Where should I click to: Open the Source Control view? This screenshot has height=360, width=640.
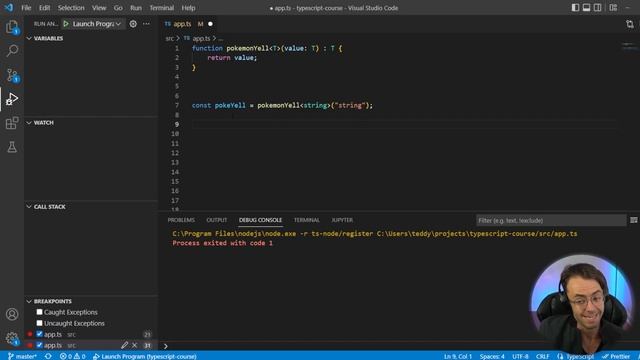pos(12,75)
